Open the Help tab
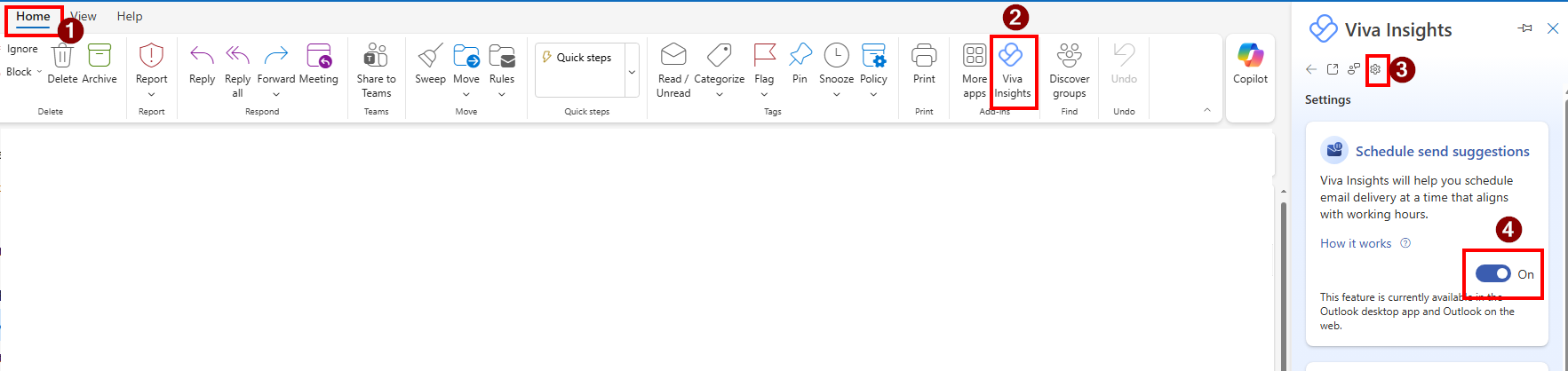This screenshot has width=1568, height=371. [130, 16]
